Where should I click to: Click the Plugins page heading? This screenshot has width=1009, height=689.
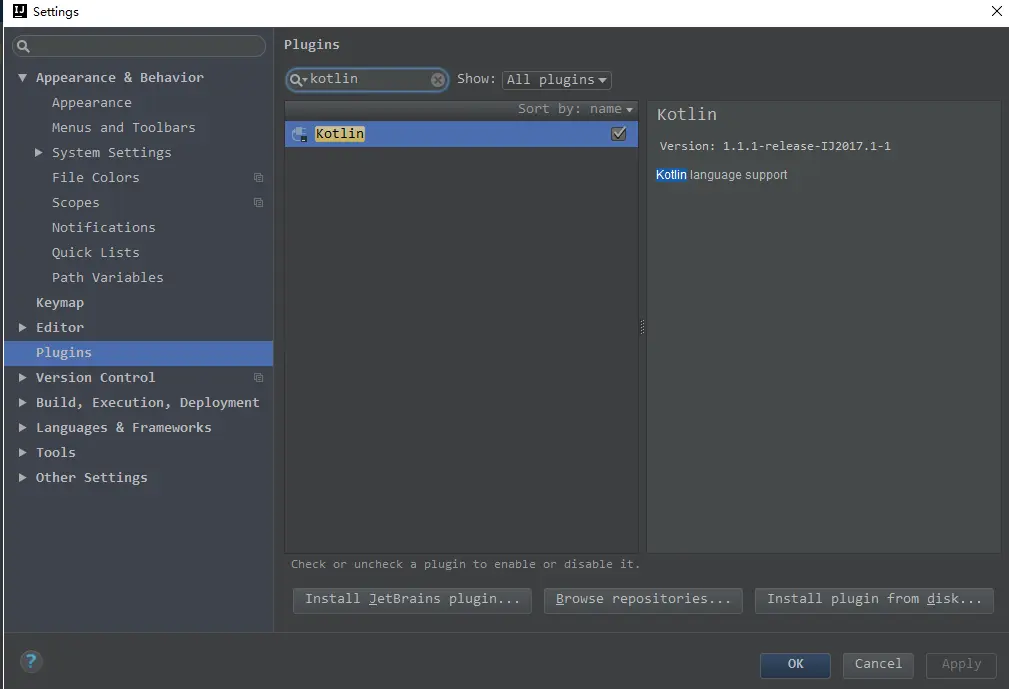pos(311,45)
